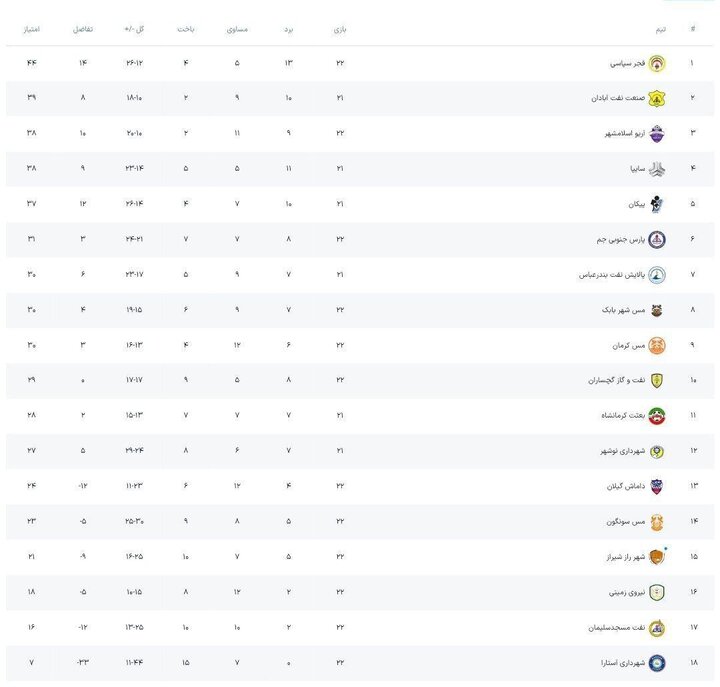Click the Fajr Sepasi team logo
720x687 pixels.
click(656, 64)
